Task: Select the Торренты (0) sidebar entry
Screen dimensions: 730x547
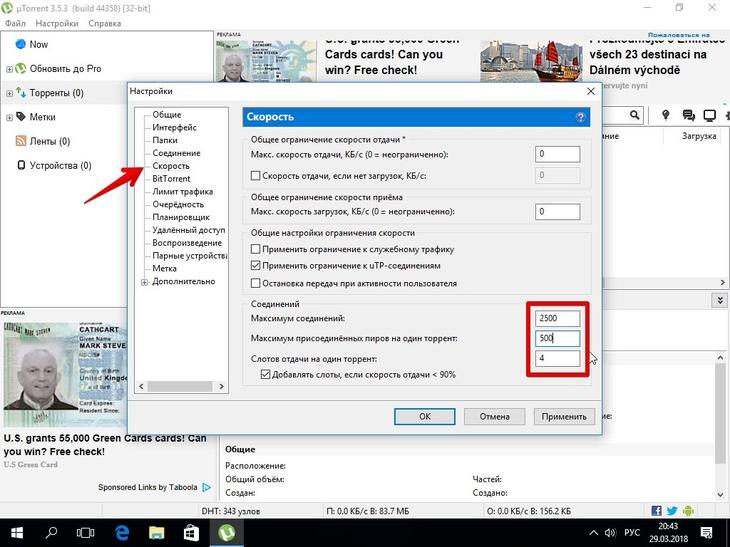Action: [56, 93]
